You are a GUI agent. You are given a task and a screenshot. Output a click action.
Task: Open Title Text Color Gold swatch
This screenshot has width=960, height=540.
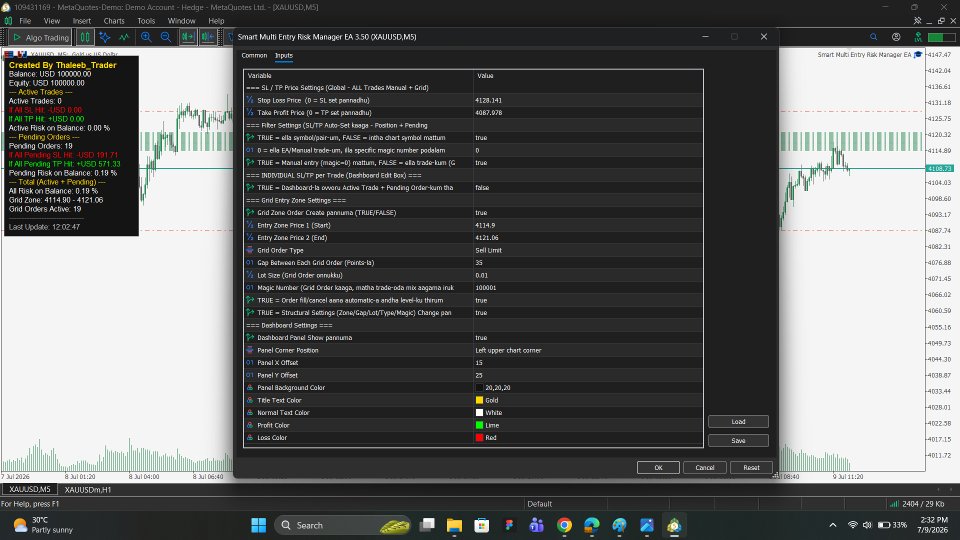point(479,400)
